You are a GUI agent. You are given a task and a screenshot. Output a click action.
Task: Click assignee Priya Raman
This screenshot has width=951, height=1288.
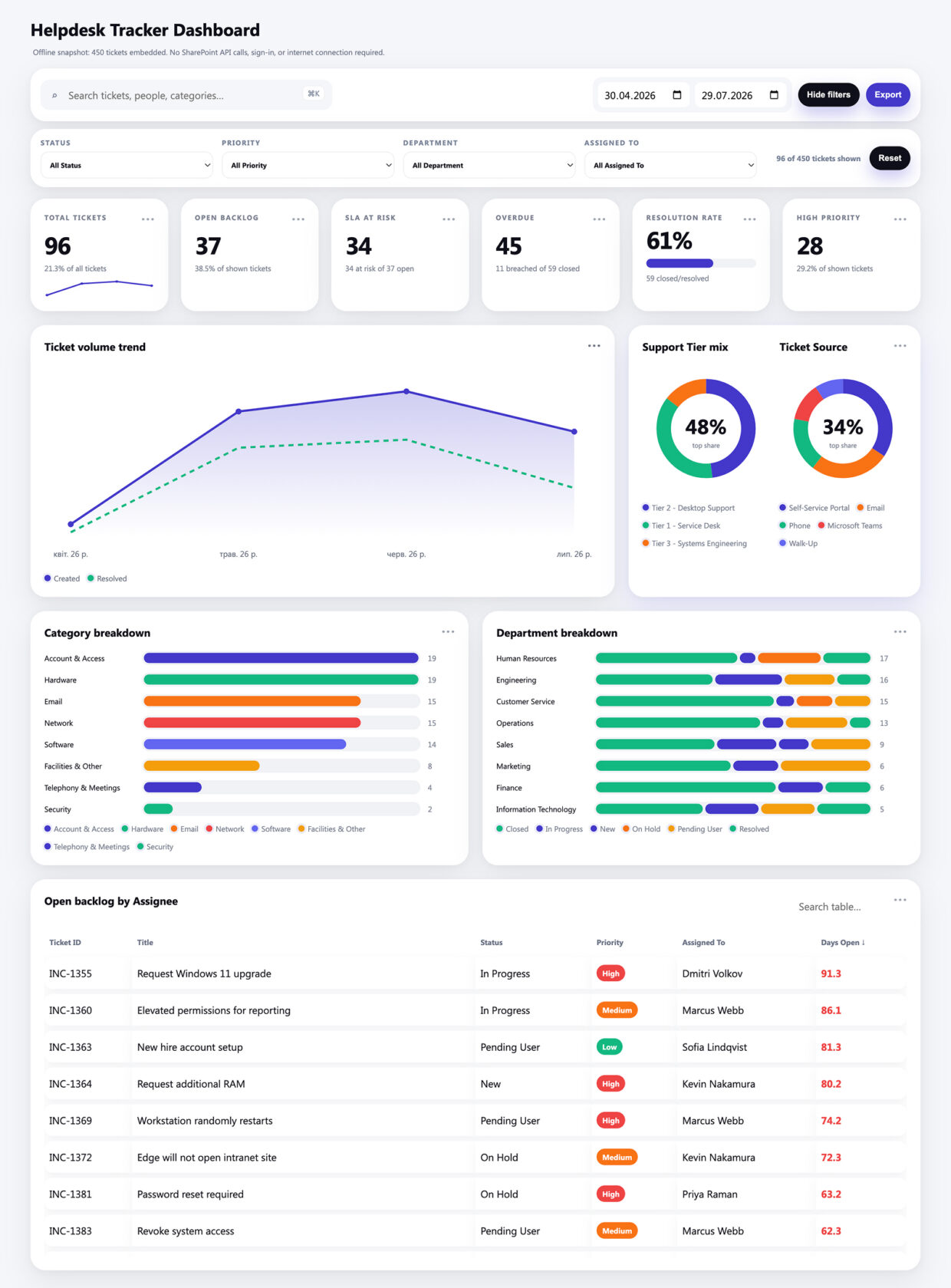pyautogui.click(x=709, y=1194)
